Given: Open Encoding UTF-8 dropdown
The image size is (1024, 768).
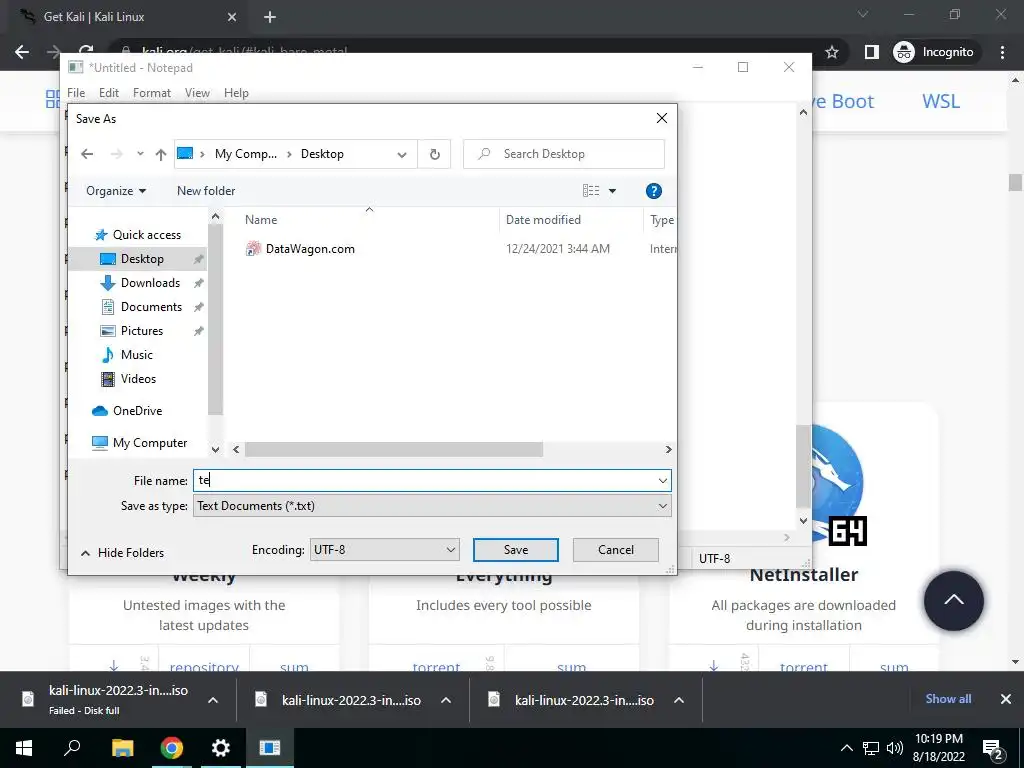Looking at the screenshot, I should point(385,550).
